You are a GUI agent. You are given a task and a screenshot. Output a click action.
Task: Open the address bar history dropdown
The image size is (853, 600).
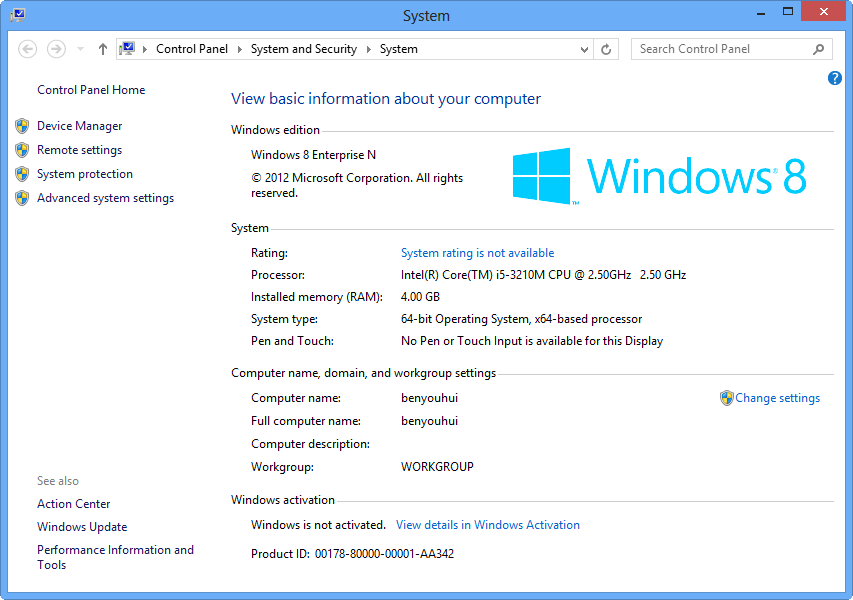click(584, 50)
